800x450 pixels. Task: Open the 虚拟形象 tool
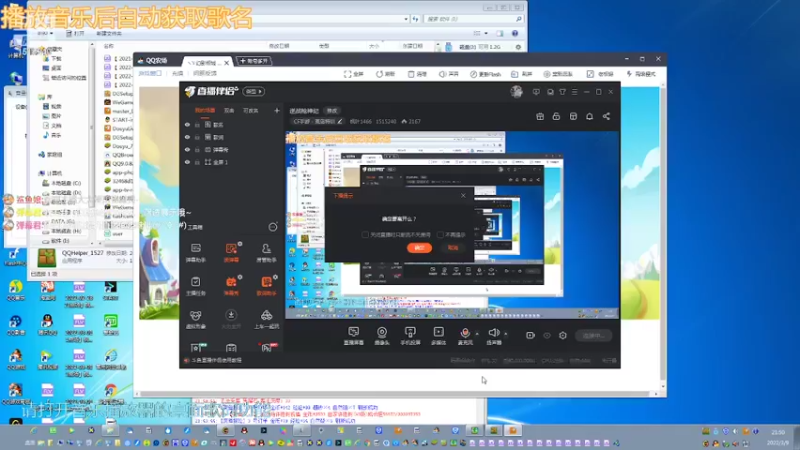pyautogui.click(x=195, y=320)
